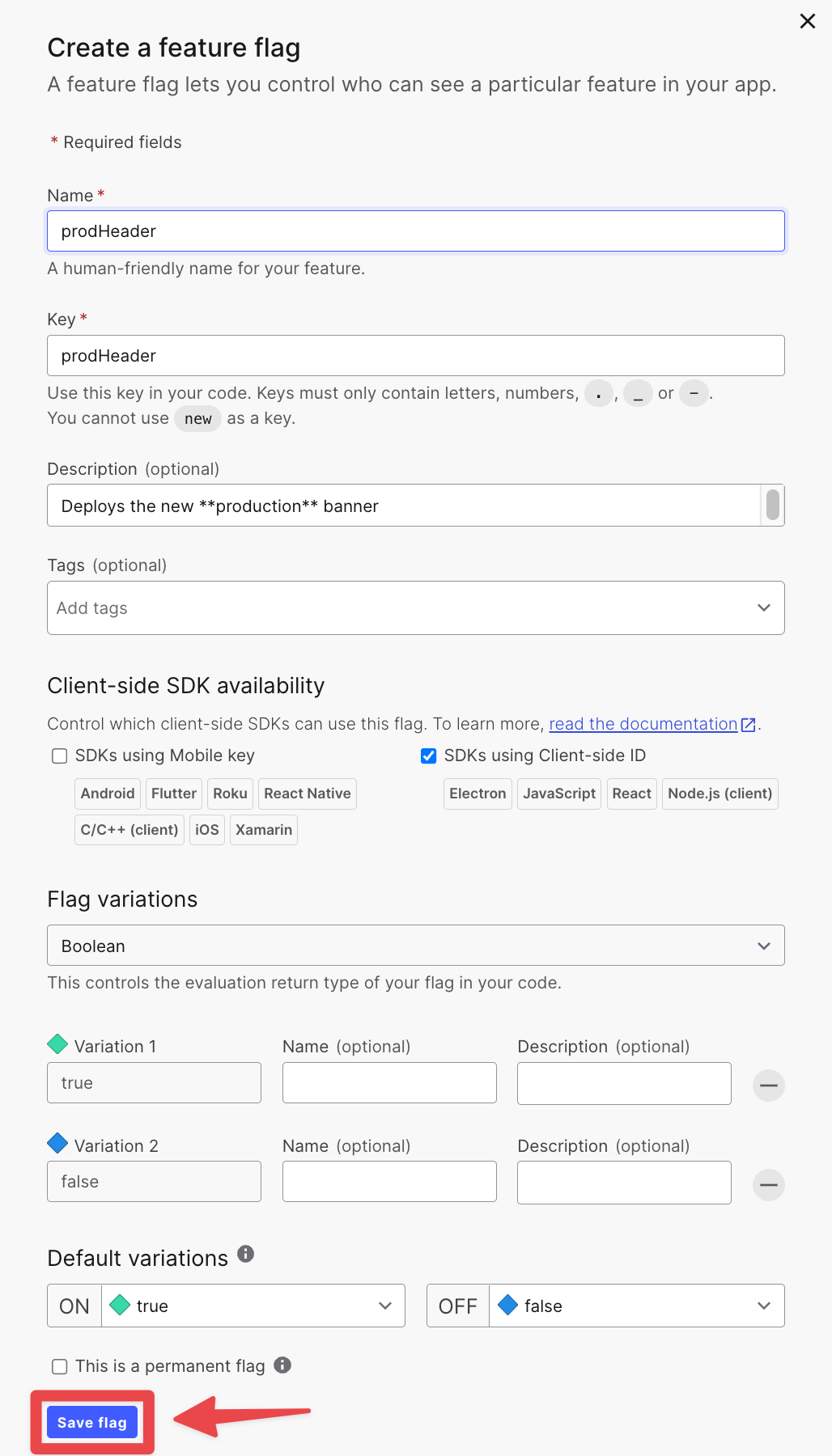Close the Create a feature flag dialog
832x1456 pixels.
pos(808,21)
